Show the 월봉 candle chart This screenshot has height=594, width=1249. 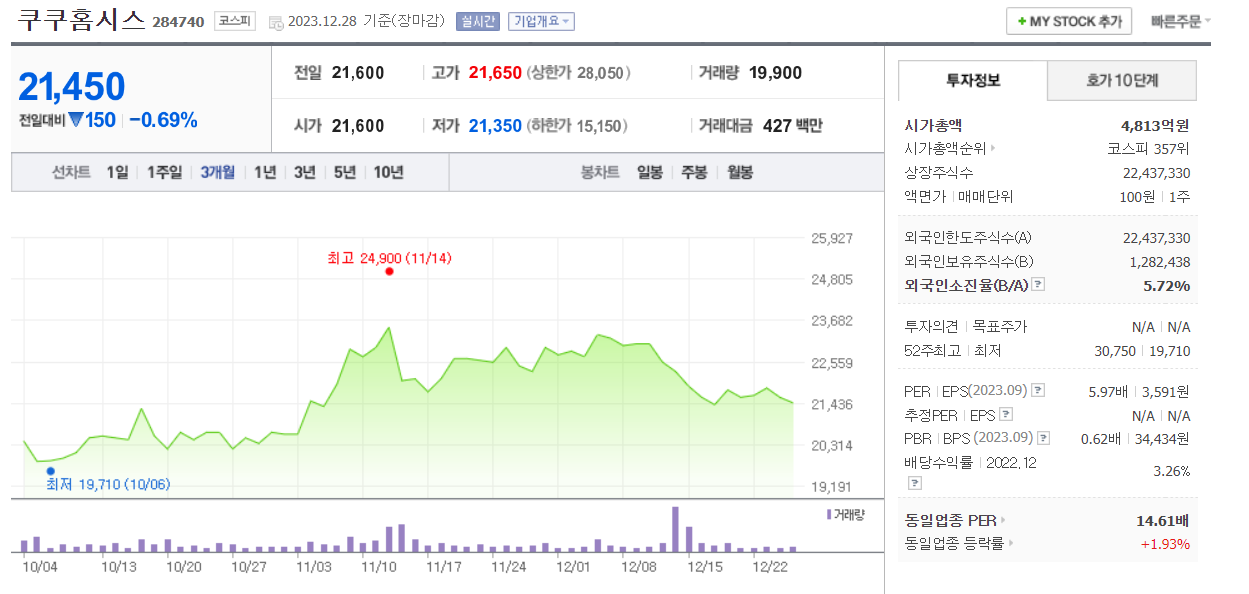[x=740, y=172]
